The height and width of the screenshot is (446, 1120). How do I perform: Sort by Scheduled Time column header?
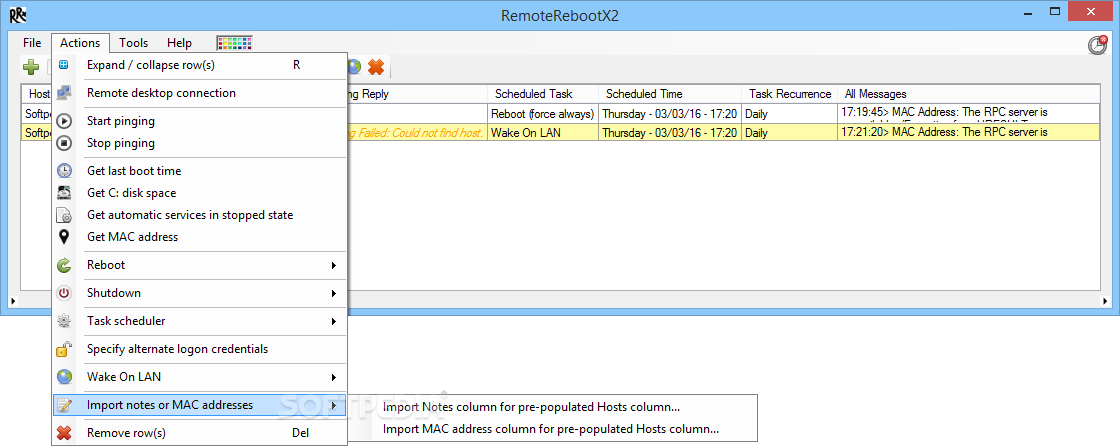pyautogui.click(x=671, y=94)
